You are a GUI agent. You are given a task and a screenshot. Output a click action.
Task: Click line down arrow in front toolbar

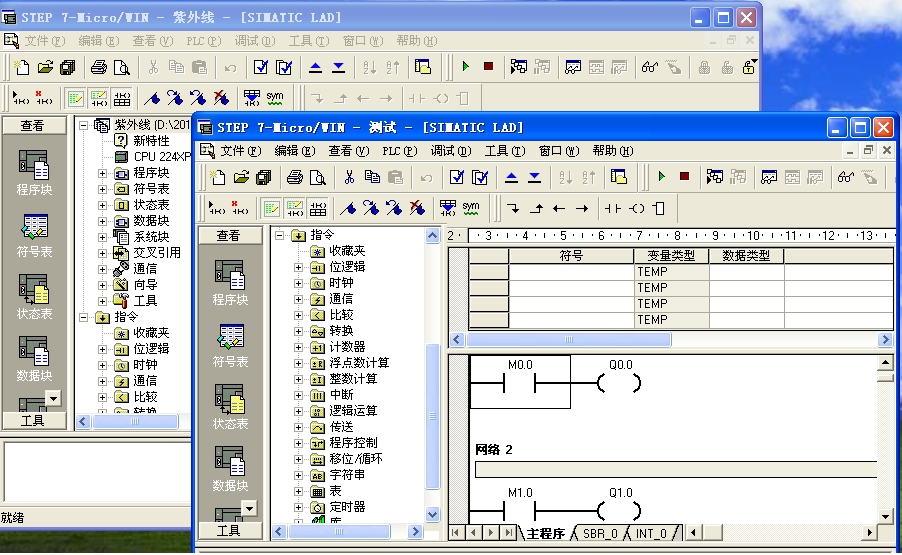tap(513, 208)
